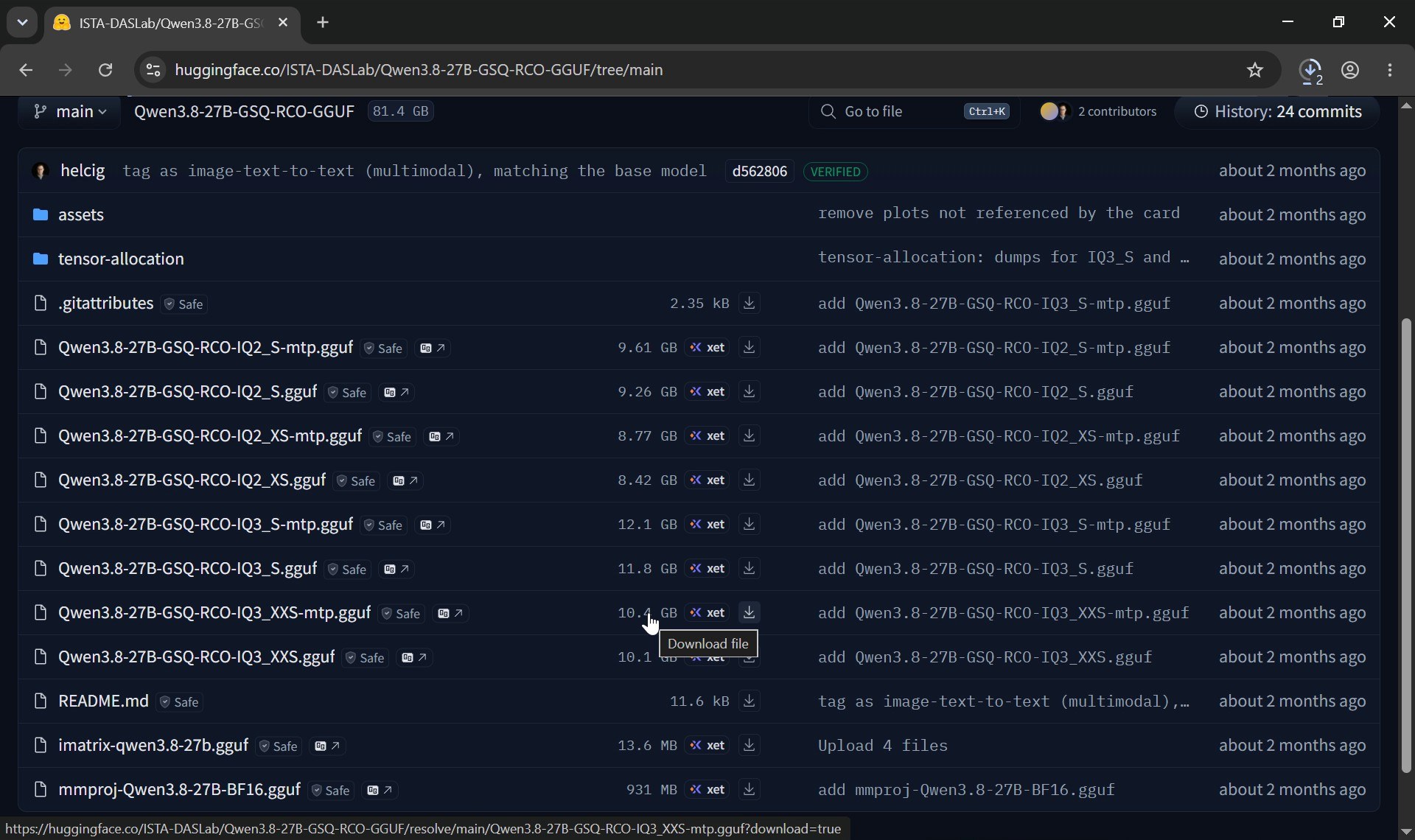Download mmproj-Qwen3.8-27B-BF16.gguf file
The height and width of the screenshot is (840, 1415).
click(749, 789)
